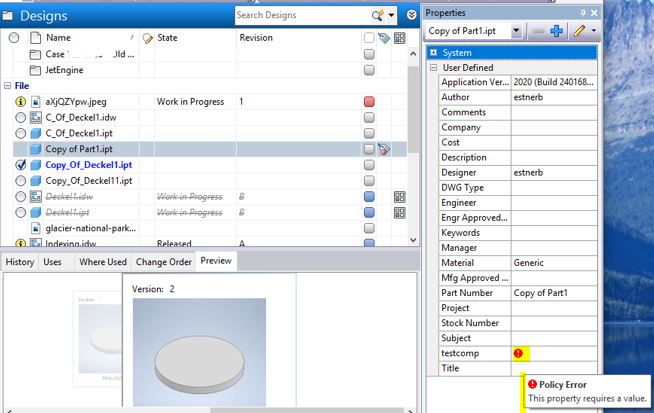Select Copy_Of_Deckel1.ipt blue file name
The width and height of the screenshot is (654, 413).
pyautogui.click(x=89, y=165)
